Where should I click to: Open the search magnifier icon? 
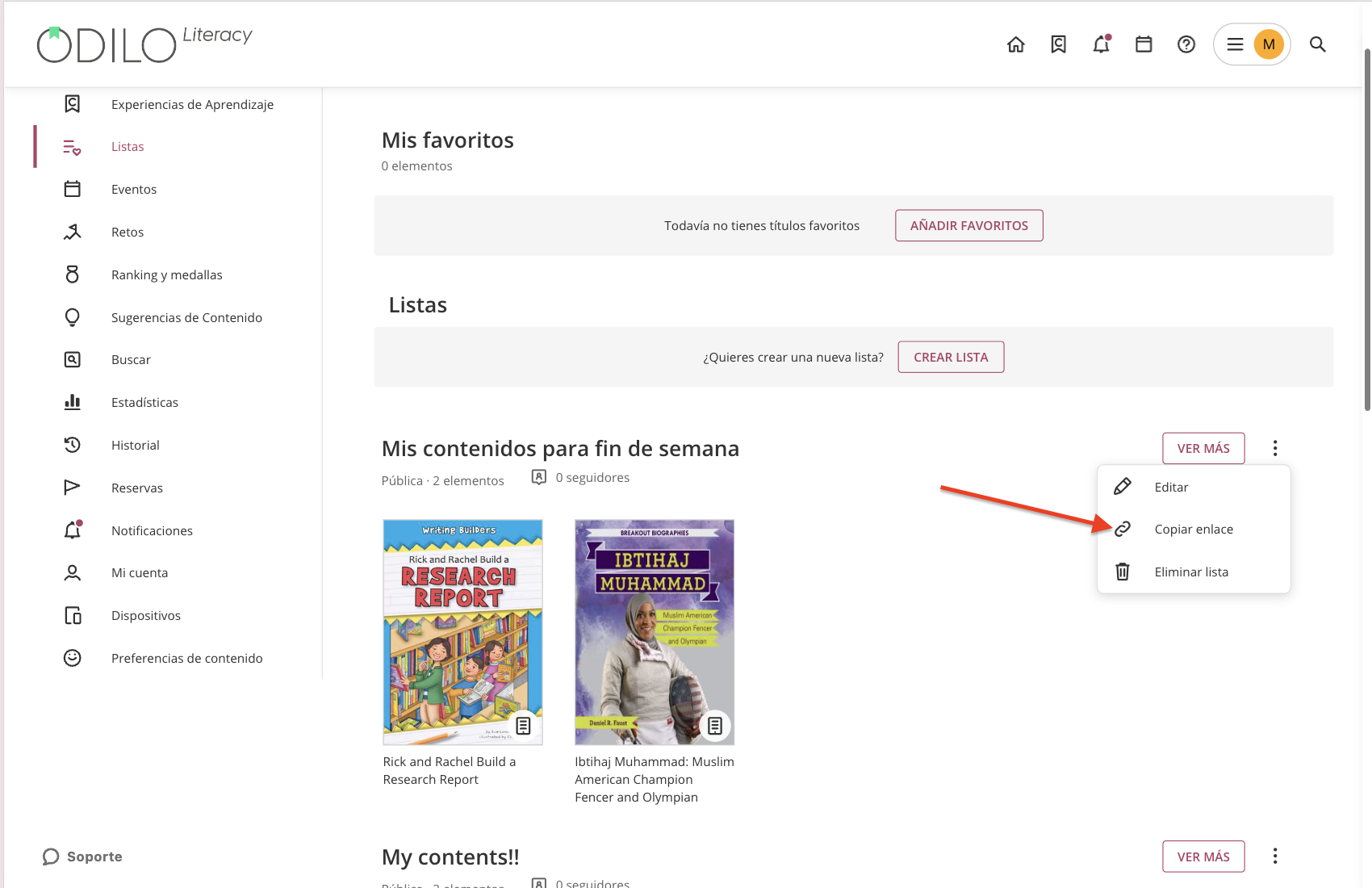pyautogui.click(x=1318, y=44)
